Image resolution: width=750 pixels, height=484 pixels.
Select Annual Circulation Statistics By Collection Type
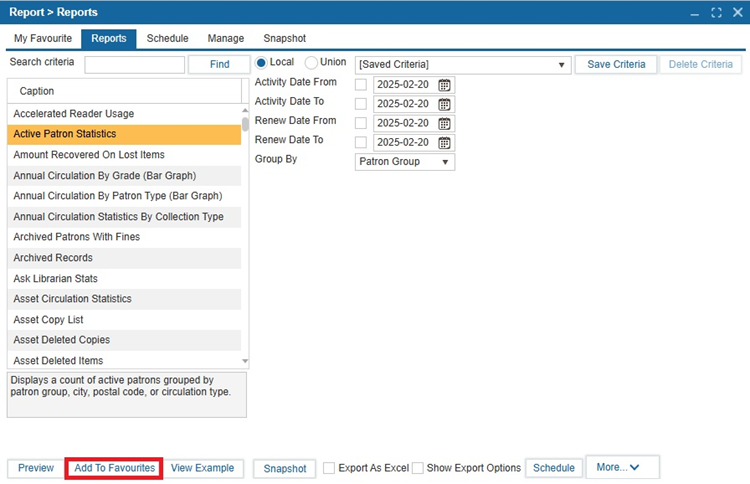124,217
